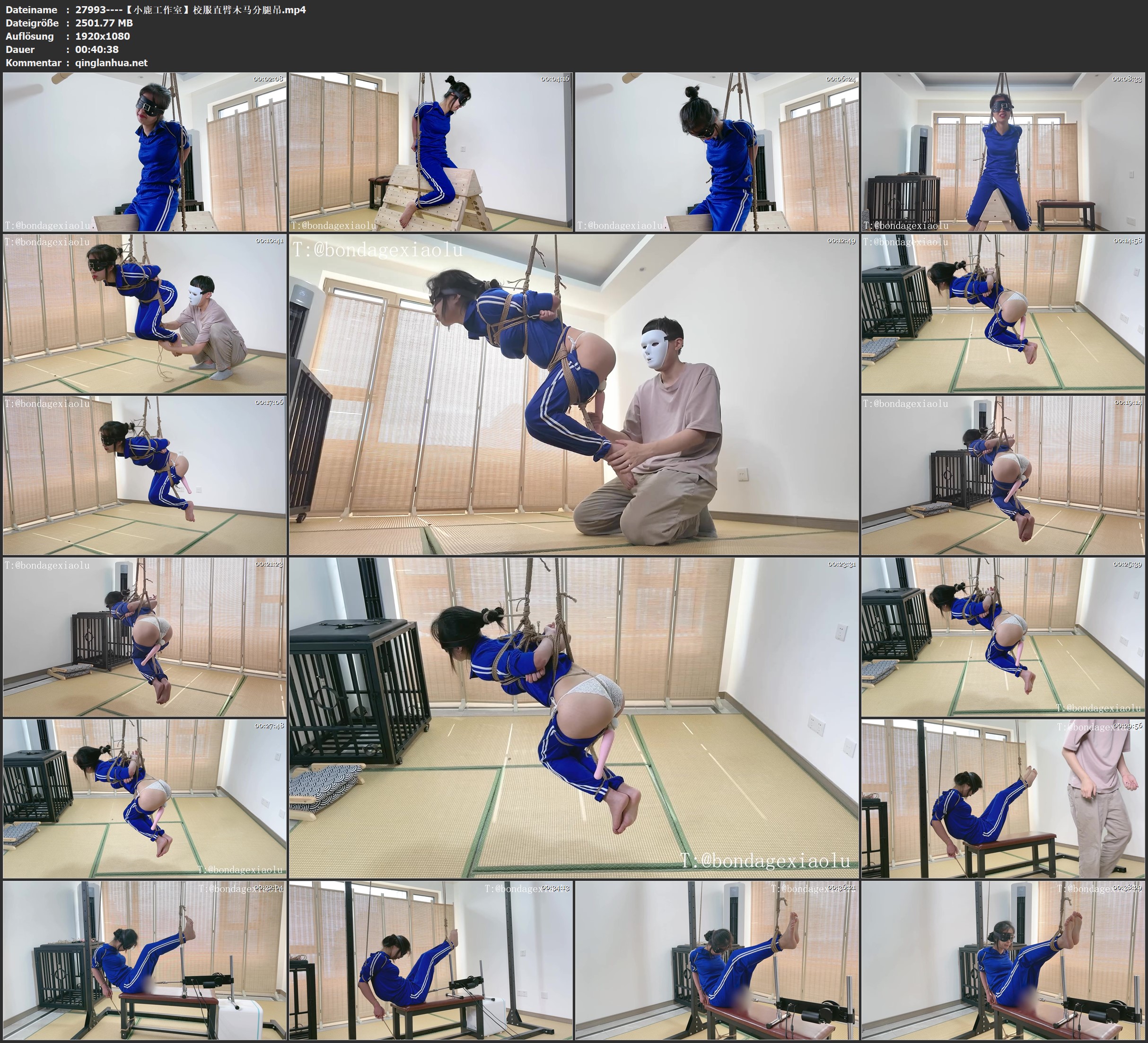Click the top-right frame at 00:08:33

tap(1002, 152)
